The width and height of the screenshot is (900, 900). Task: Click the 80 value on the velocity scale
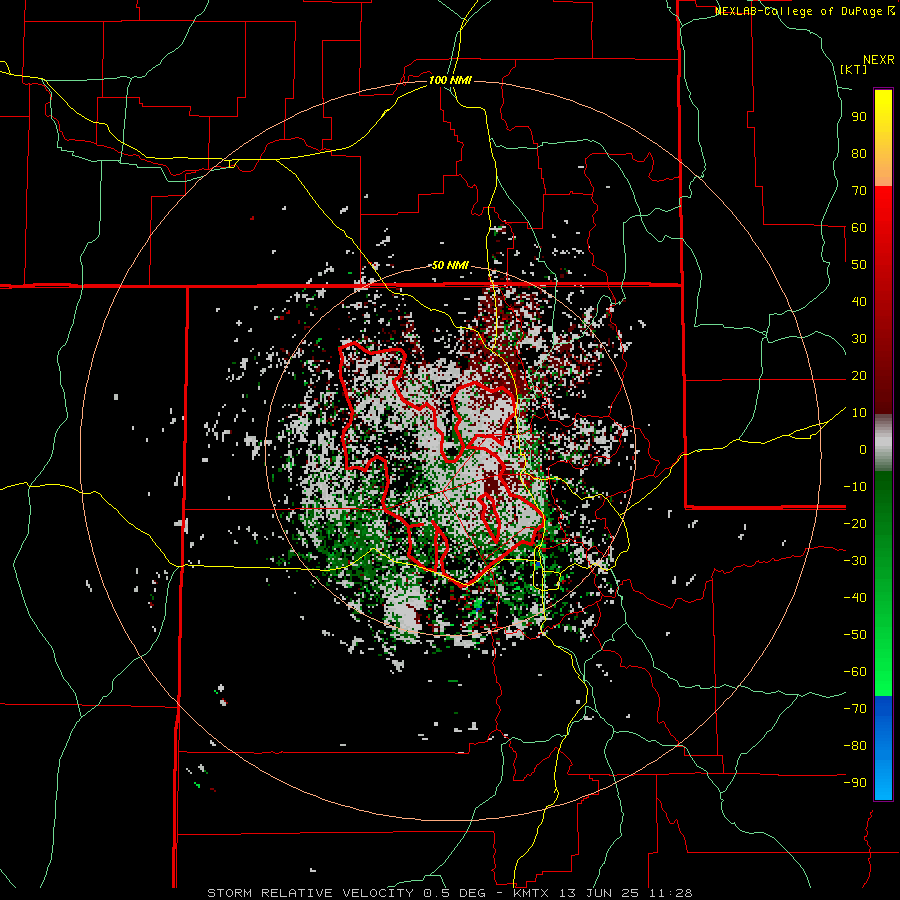(859, 153)
